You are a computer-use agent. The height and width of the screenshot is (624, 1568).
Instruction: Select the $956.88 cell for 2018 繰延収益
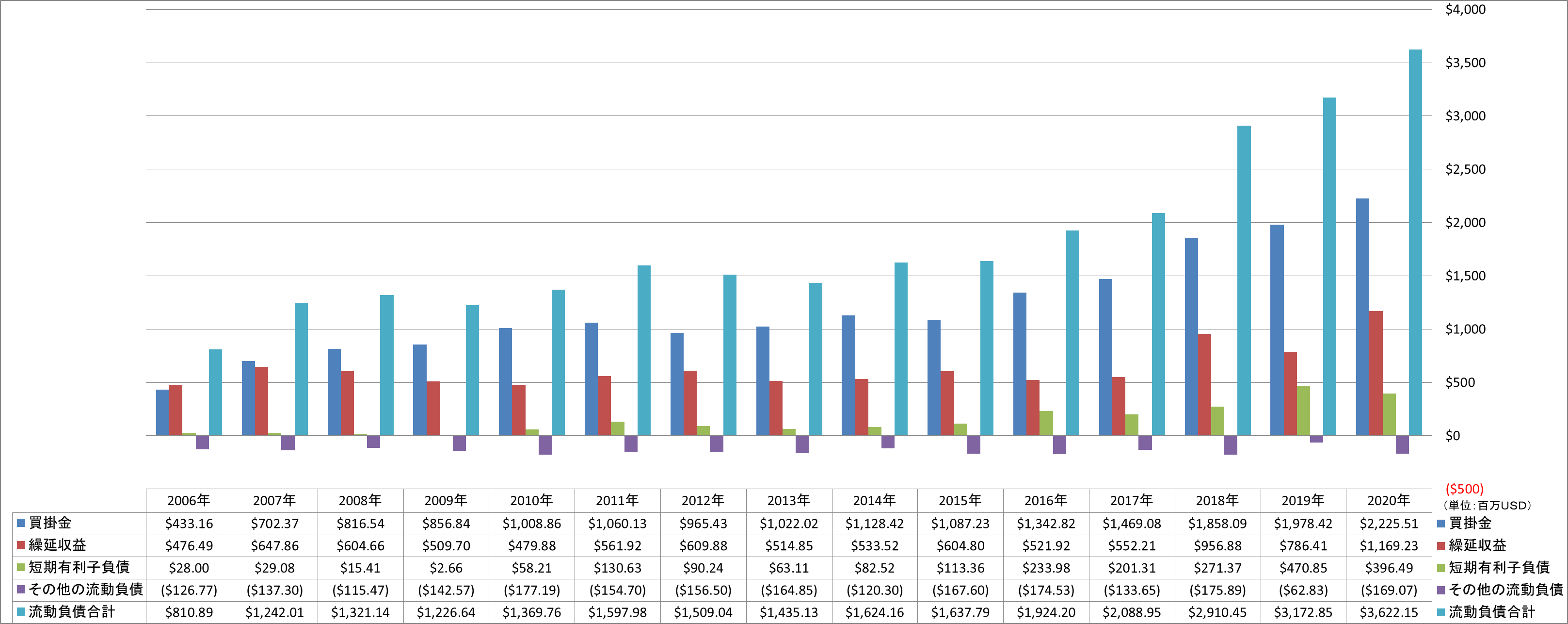[1217, 546]
